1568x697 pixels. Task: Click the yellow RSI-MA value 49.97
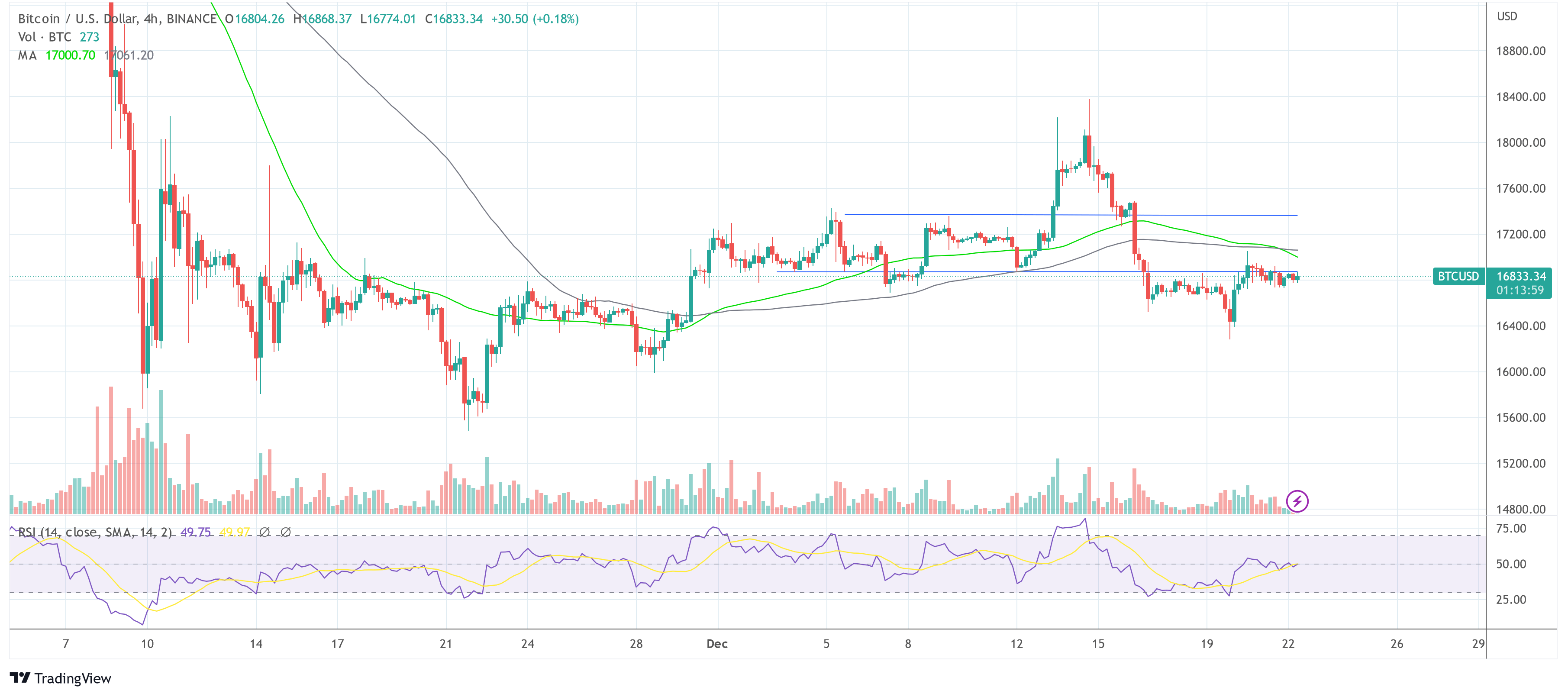coord(235,532)
